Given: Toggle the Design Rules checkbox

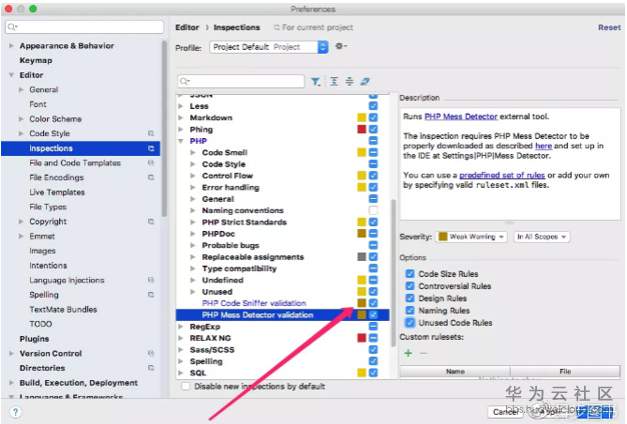Looking at the screenshot, I should tap(409, 298).
